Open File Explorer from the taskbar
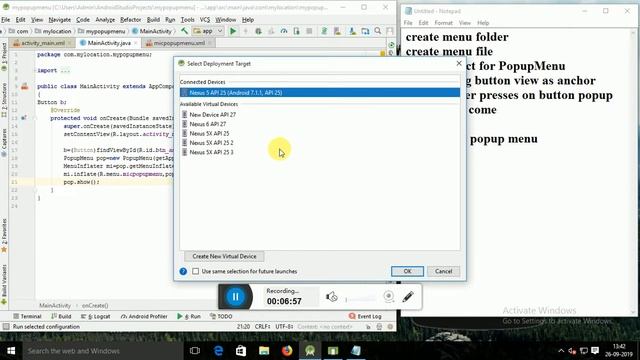 [264, 351]
